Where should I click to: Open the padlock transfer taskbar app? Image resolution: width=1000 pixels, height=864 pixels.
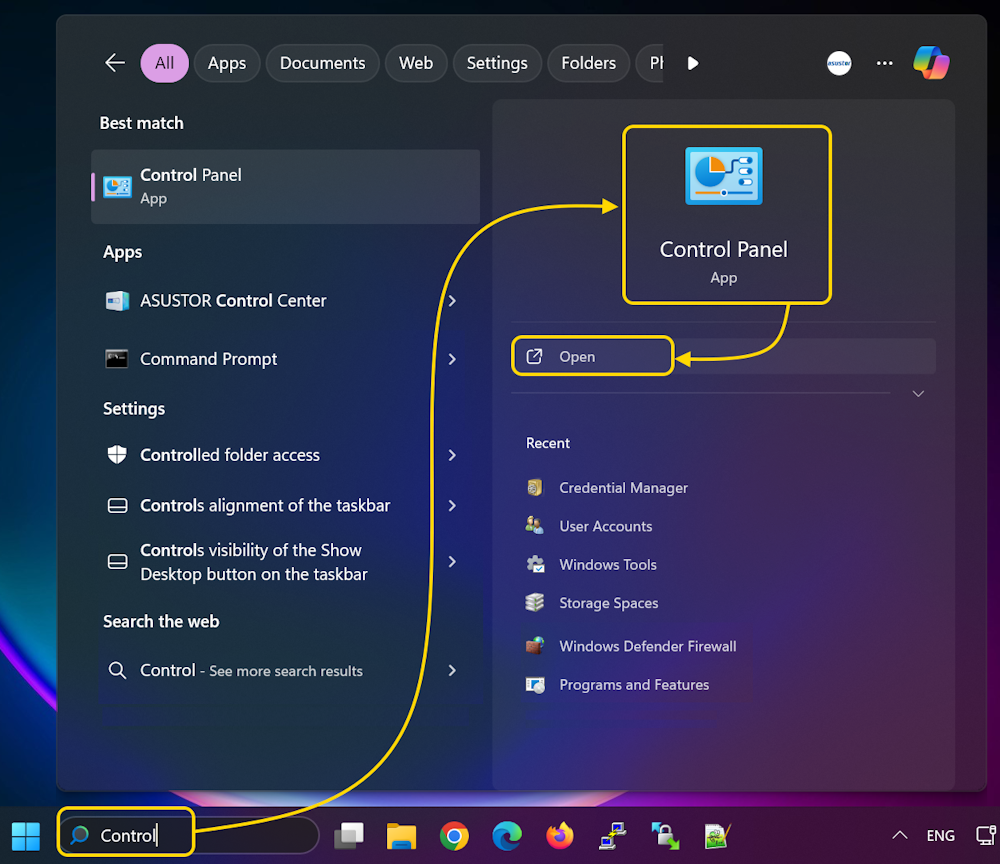point(665,836)
